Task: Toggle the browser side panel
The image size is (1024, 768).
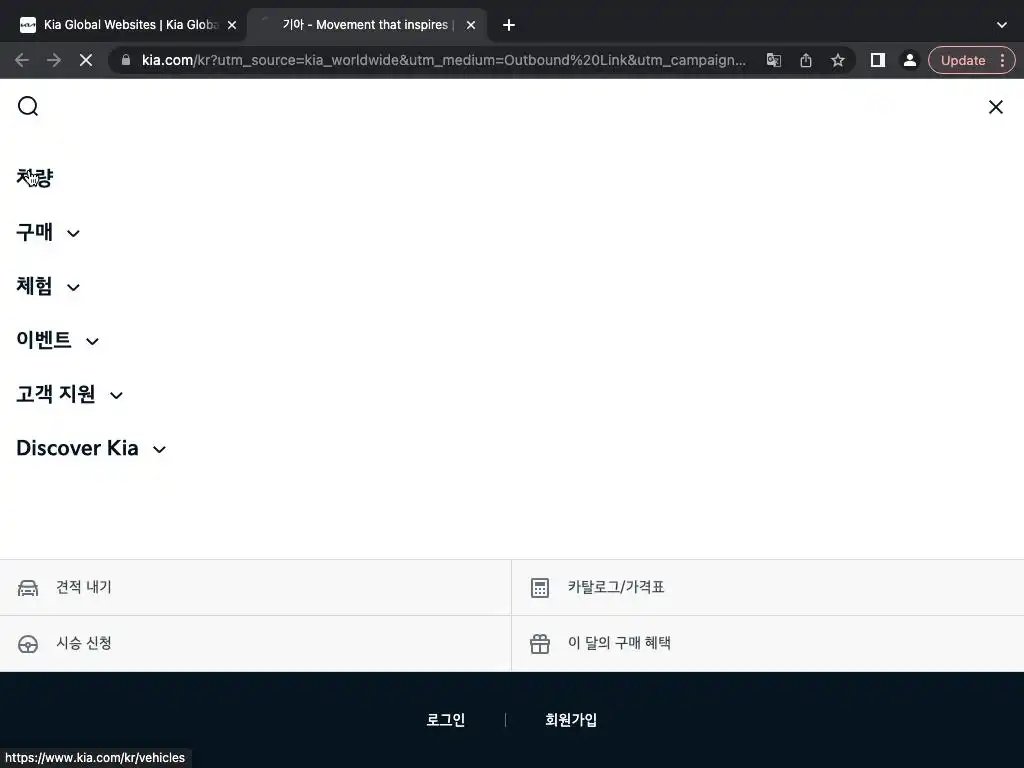Action: (x=878, y=60)
